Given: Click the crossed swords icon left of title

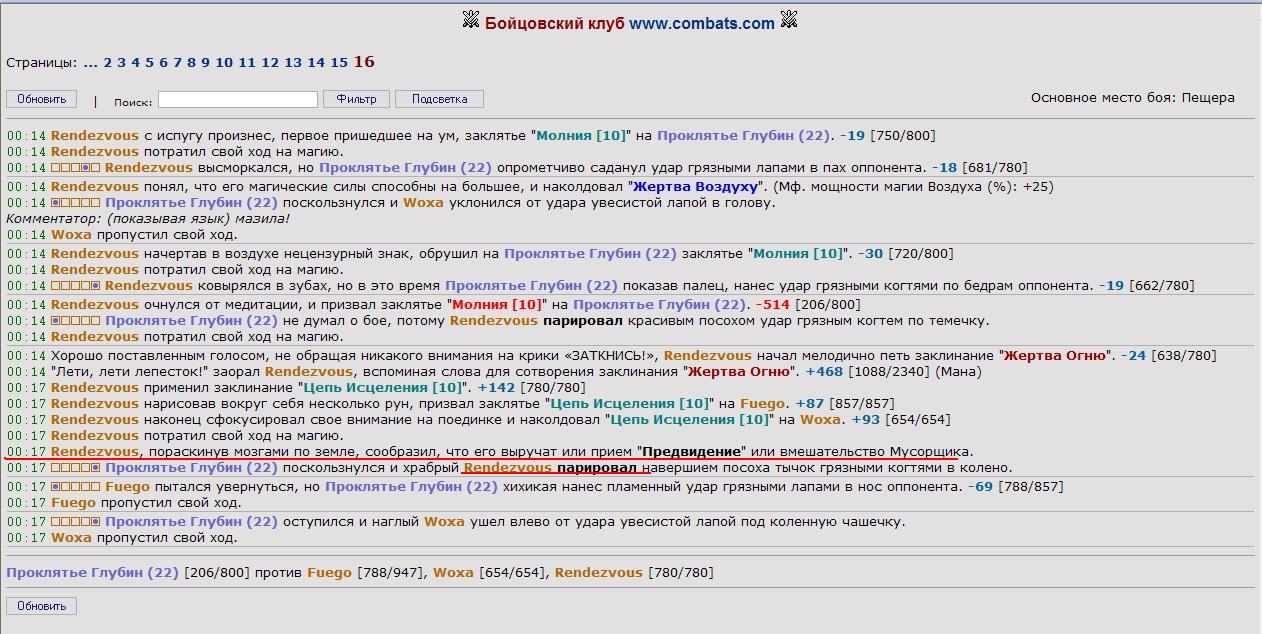Looking at the screenshot, I should (471, 20).
